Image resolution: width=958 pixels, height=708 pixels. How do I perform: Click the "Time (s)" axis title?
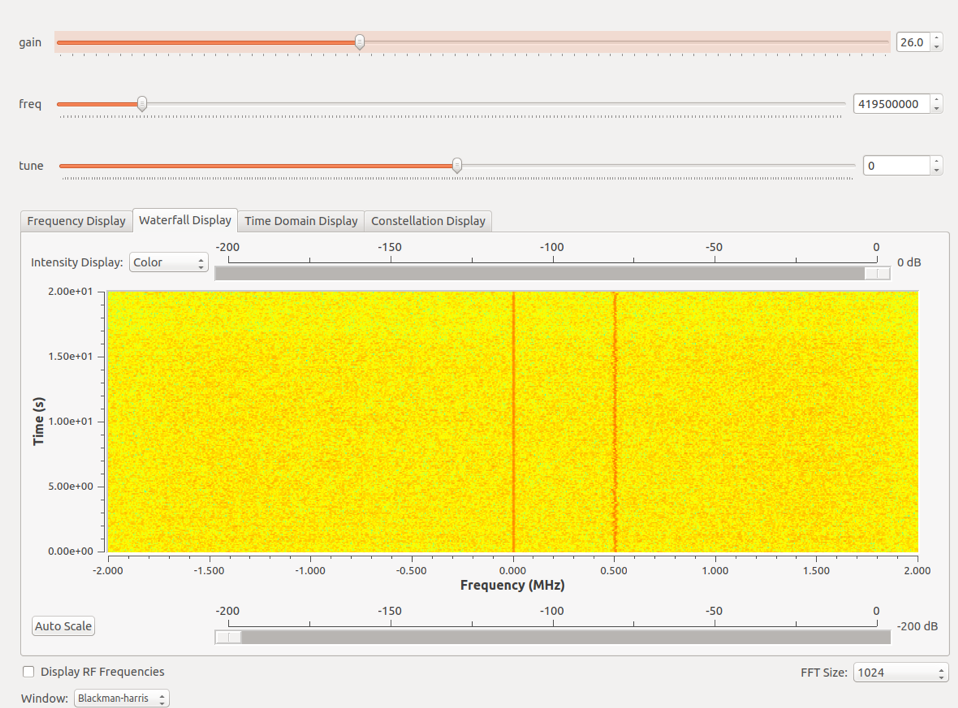click(x=39, y=422)
